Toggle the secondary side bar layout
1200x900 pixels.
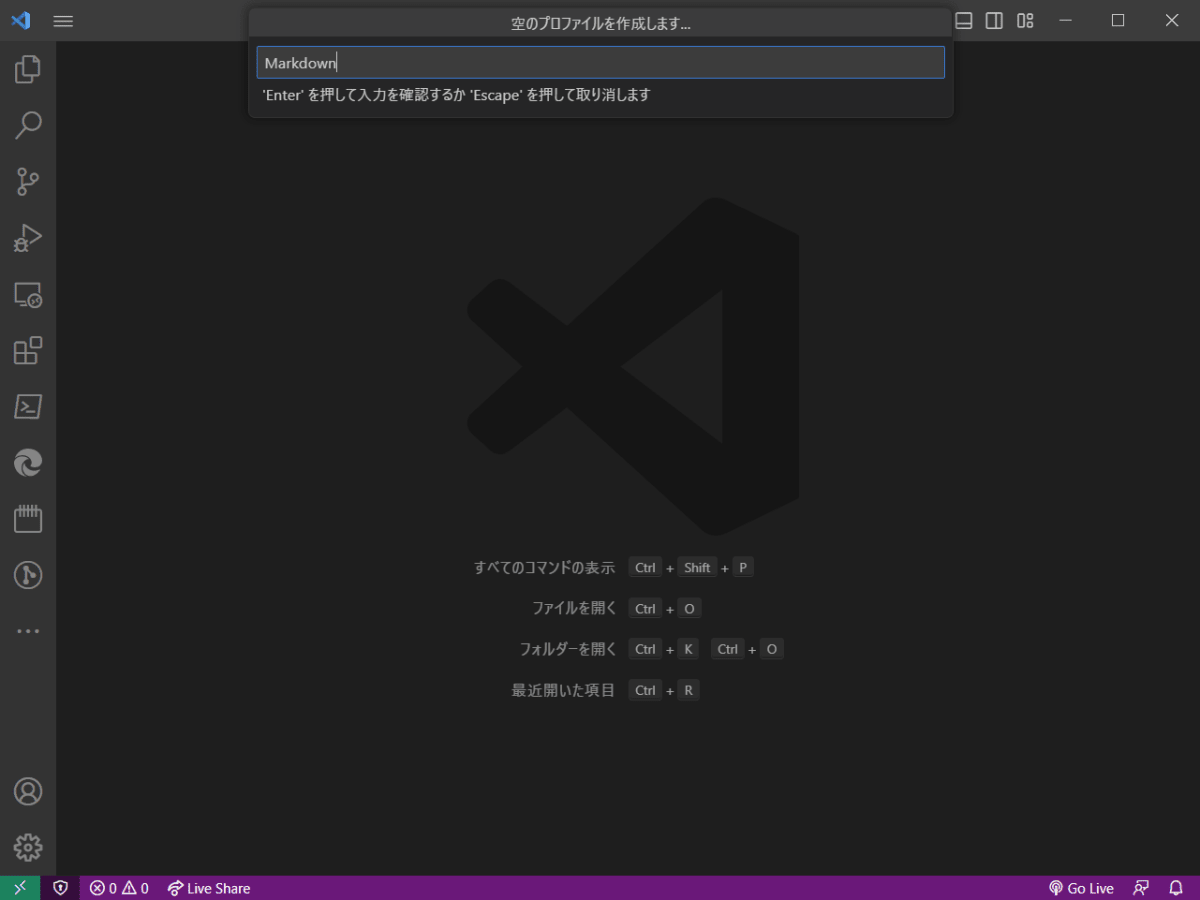(x=994, y=20)
